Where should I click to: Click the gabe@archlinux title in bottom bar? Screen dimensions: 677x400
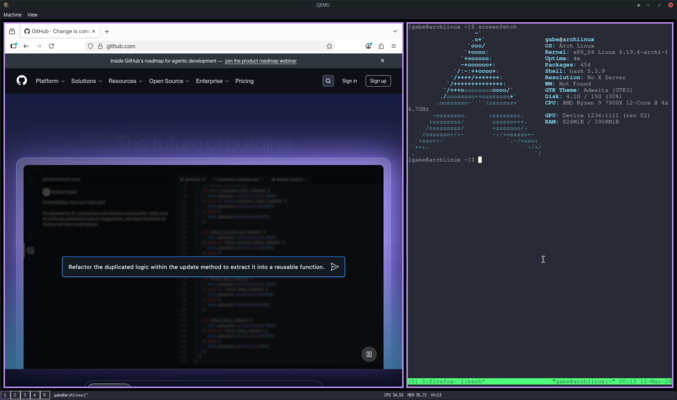tap(71, 395)
